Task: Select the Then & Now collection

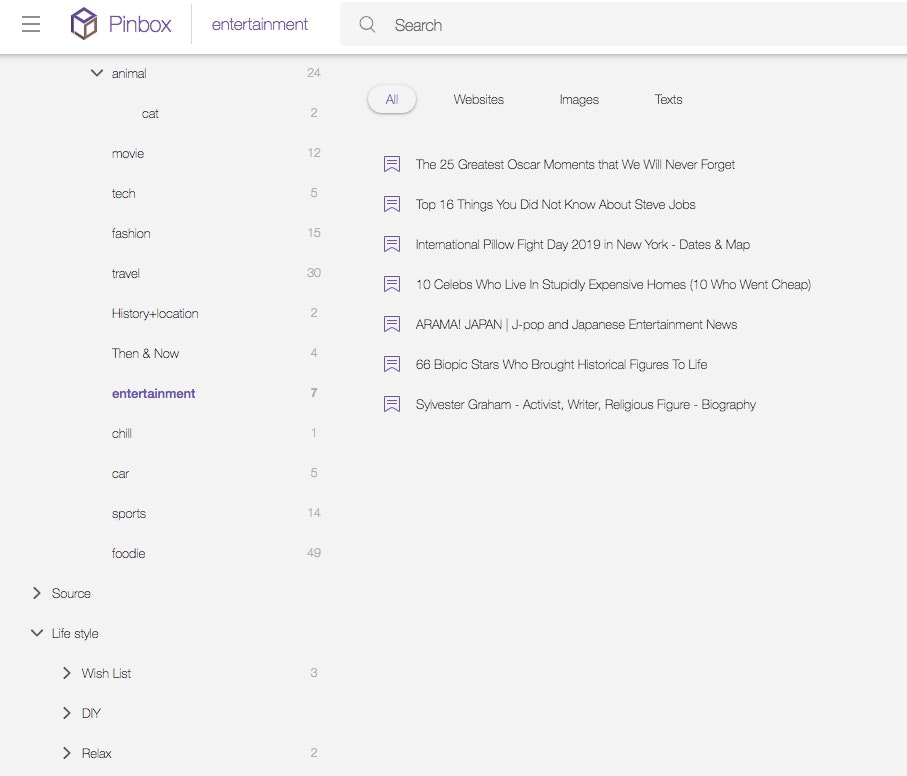Action: tap(145, 353)
